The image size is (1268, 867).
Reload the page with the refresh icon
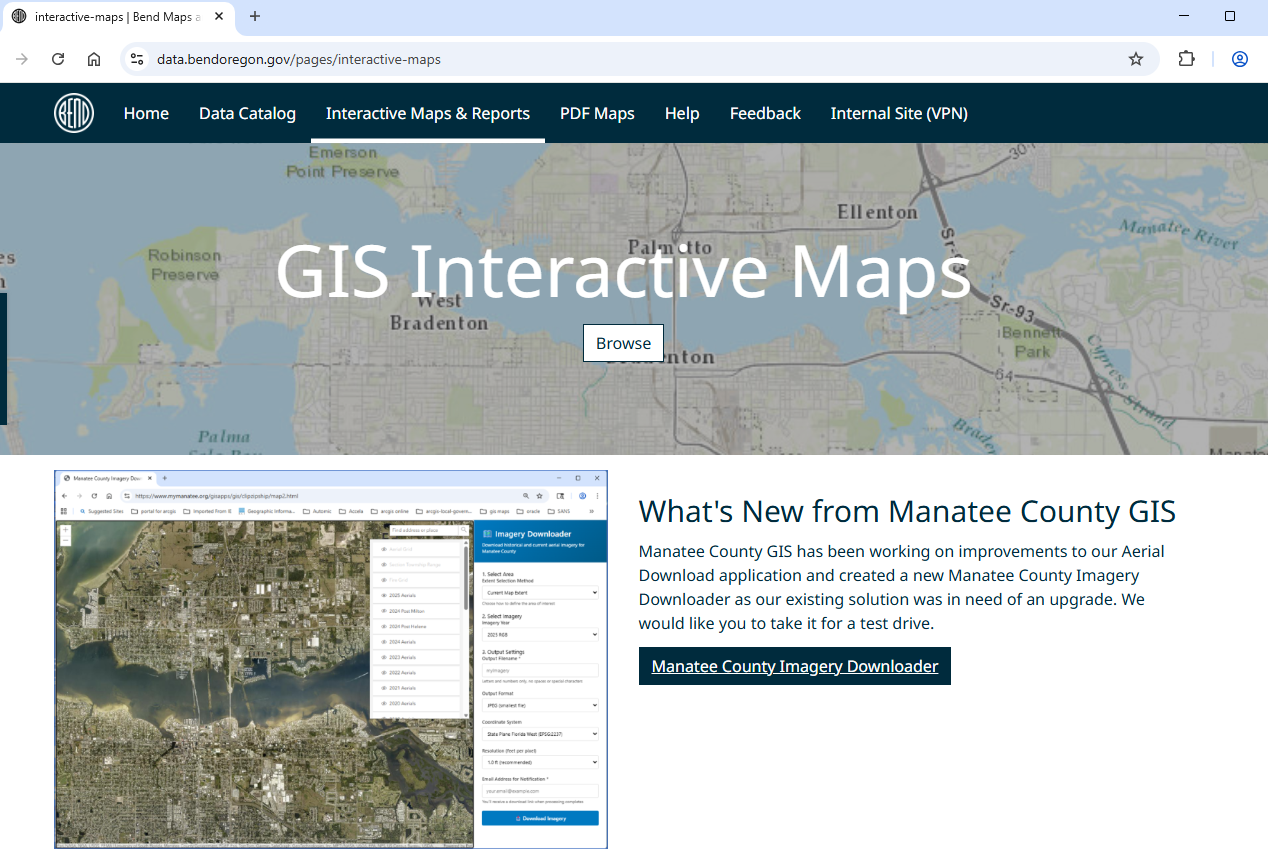pos(58,59)
